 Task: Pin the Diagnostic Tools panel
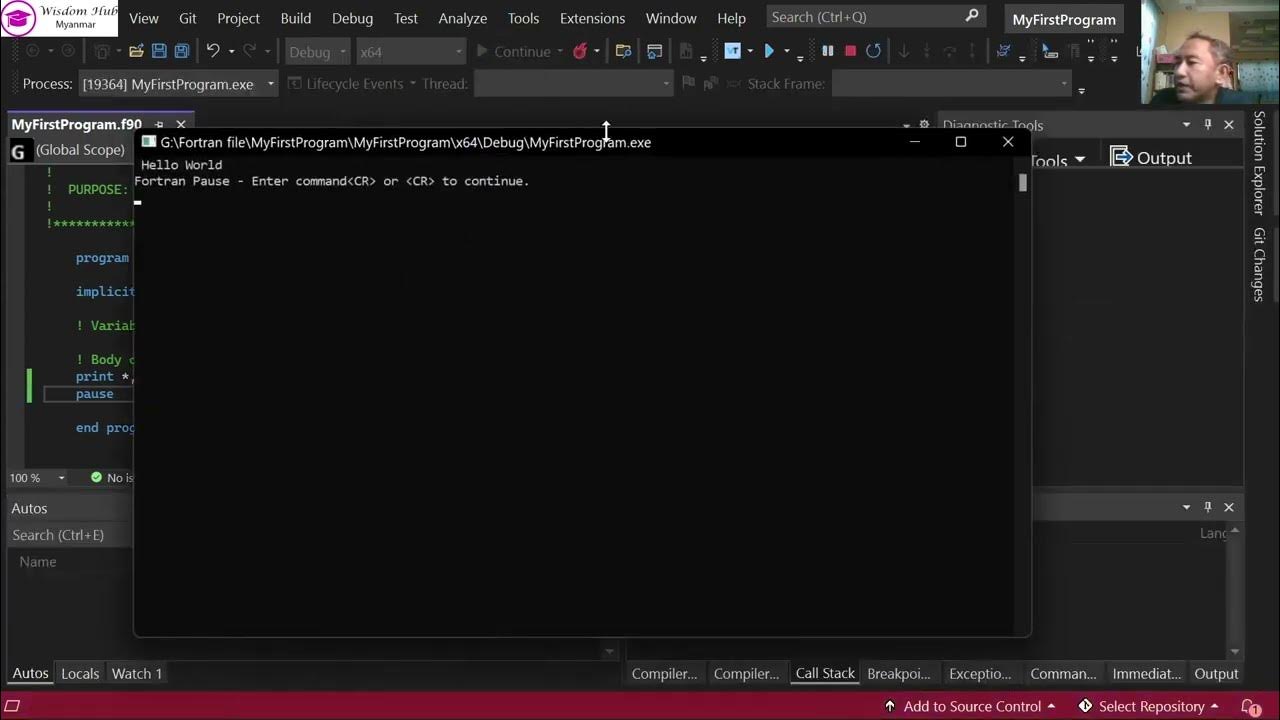1208,124
